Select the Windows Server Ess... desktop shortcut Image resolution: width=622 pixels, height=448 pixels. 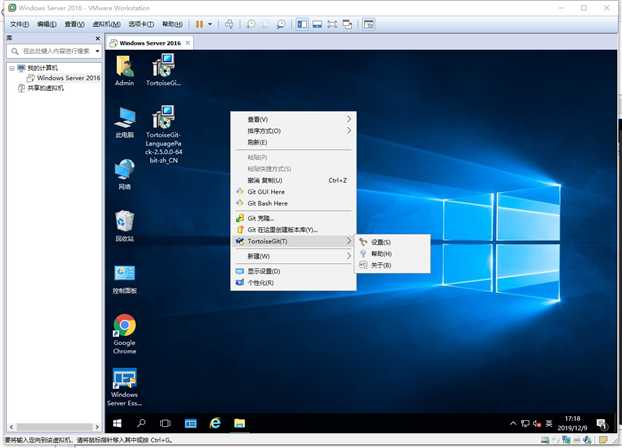click(x=125, y=387)
